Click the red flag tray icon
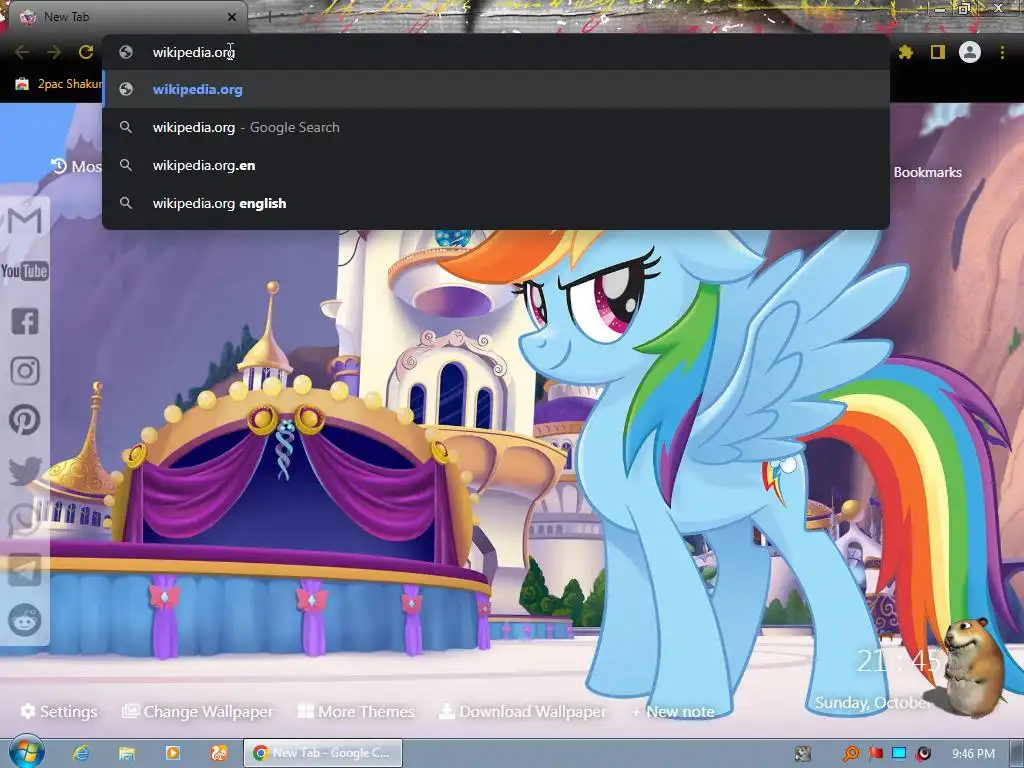This screenshot has width=1024, height=768. pos(875,754)
